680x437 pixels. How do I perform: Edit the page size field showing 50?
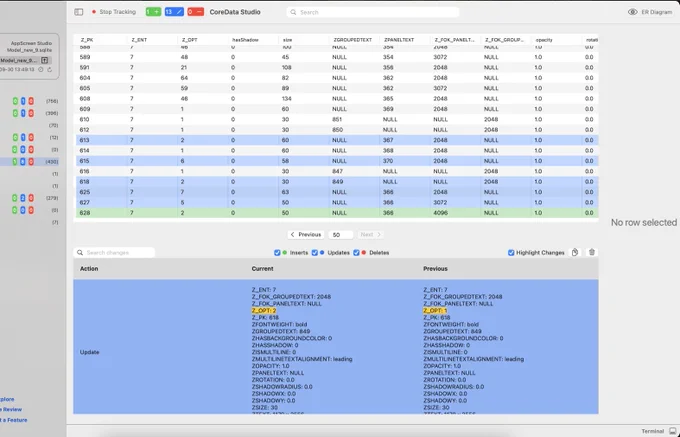340,235
